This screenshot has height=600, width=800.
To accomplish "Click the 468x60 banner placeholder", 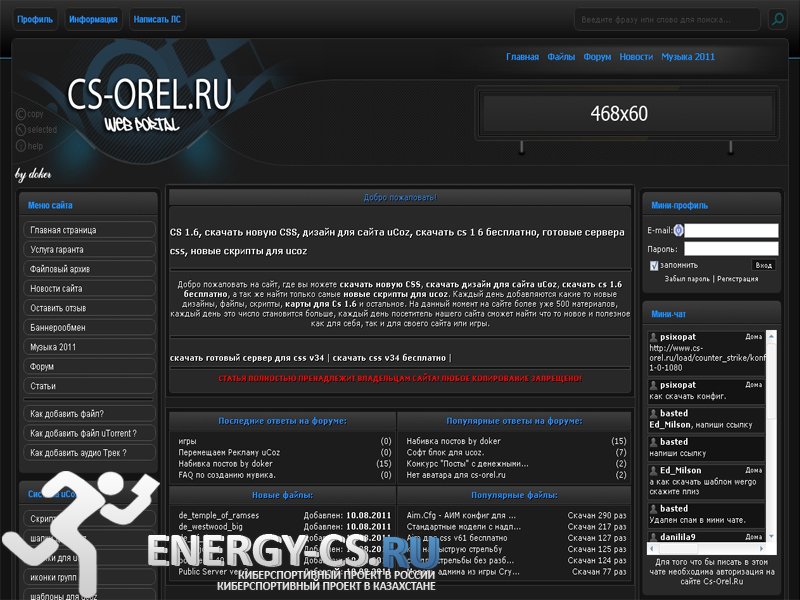I will pyautogui.click(x=627, y=113).
